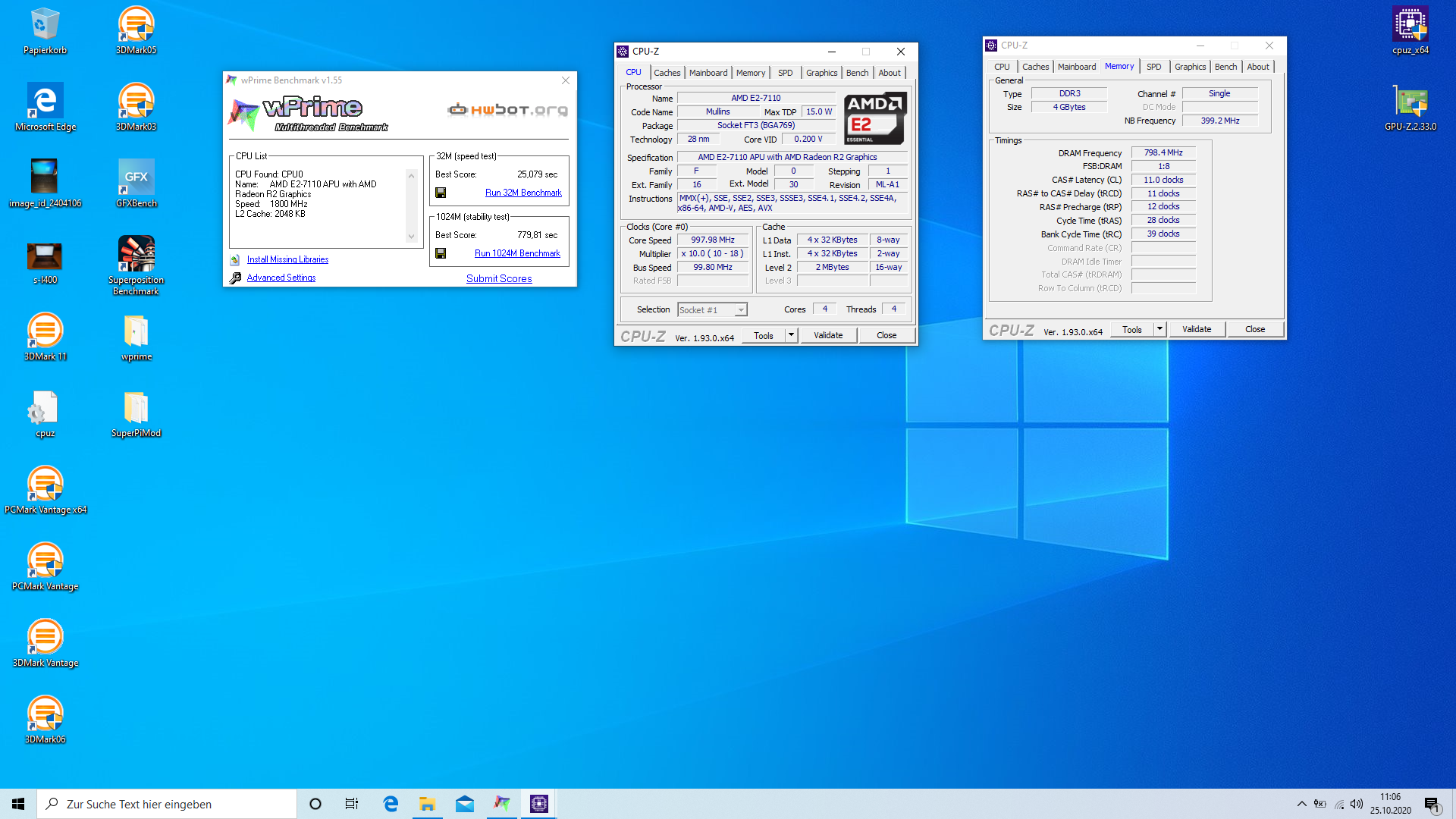Launch PCMark Vantage desktop shortcut
Screen dimensions: 1456x819
(45, 567)
